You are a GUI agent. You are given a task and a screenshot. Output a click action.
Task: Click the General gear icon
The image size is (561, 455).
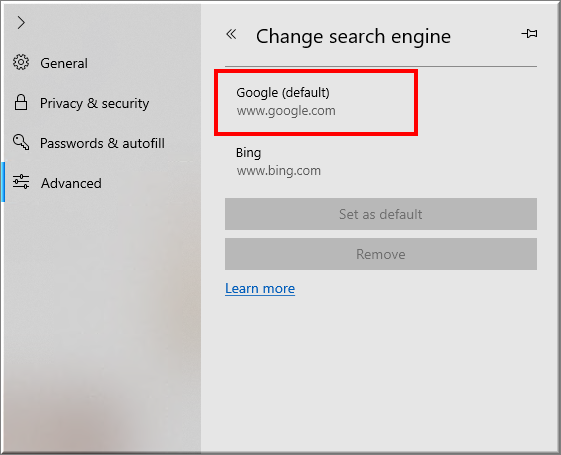pos(21,63)
